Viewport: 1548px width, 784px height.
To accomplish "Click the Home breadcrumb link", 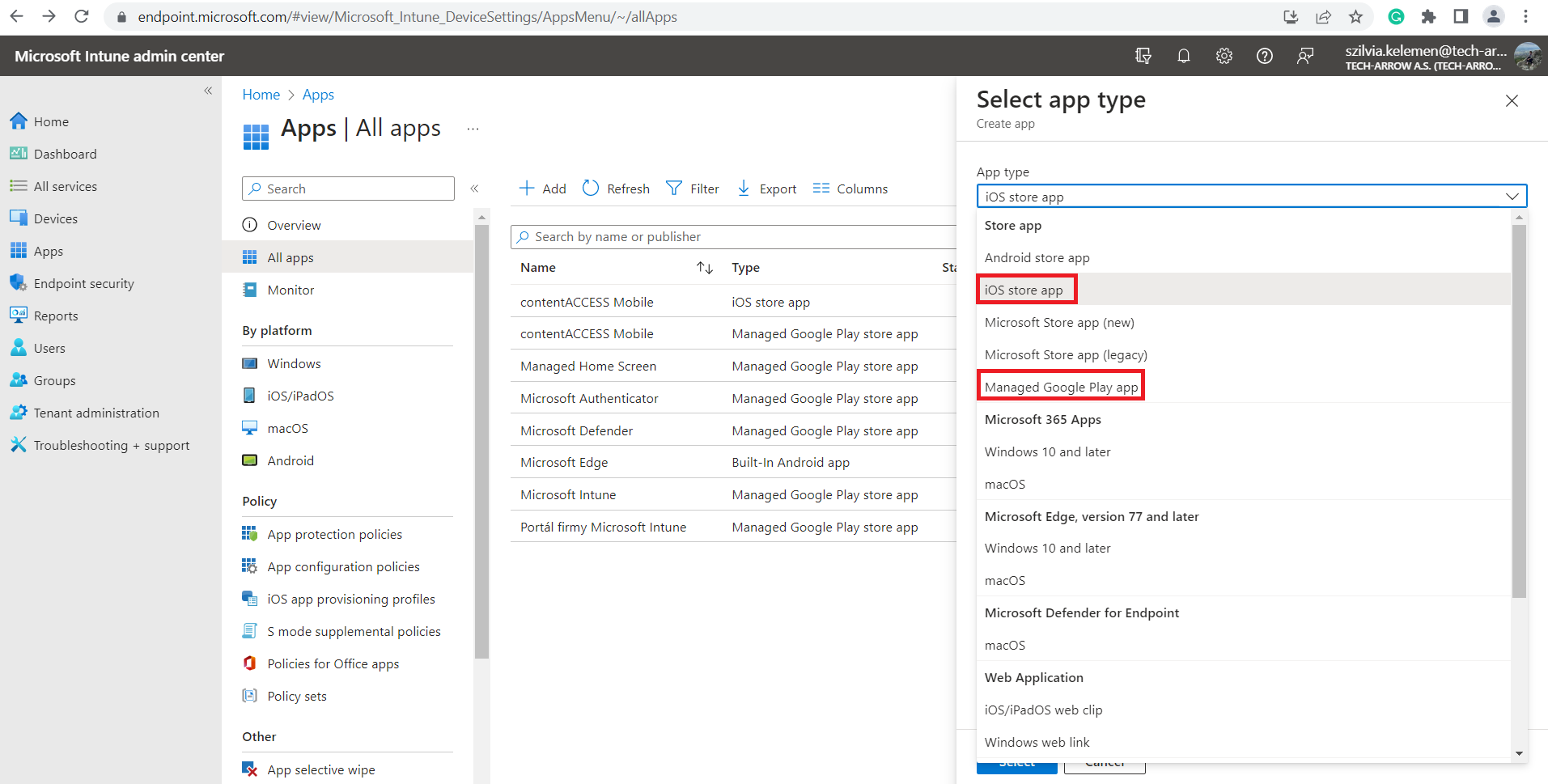I will [x=261, y=95].
